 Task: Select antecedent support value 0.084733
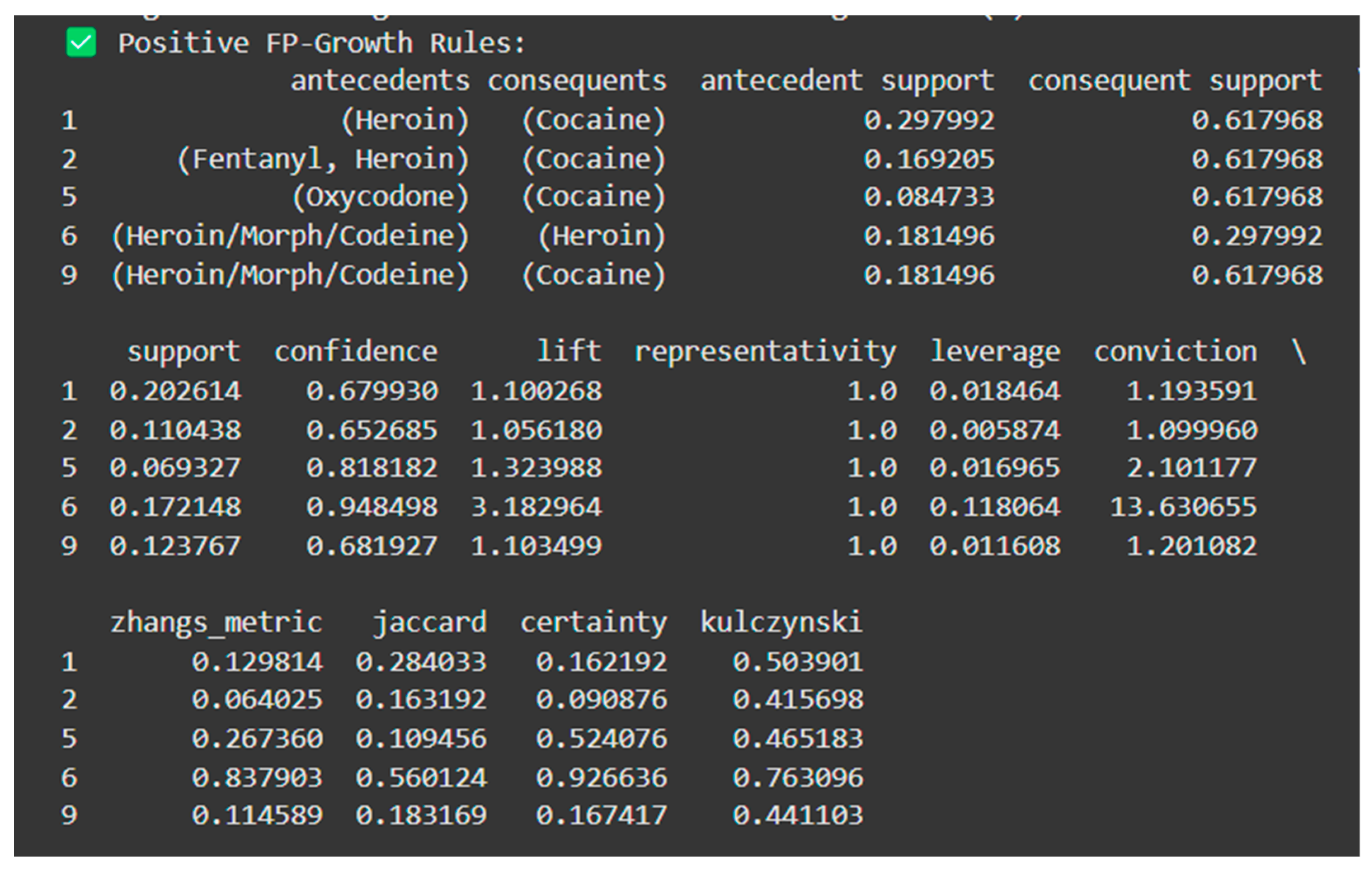929,197
